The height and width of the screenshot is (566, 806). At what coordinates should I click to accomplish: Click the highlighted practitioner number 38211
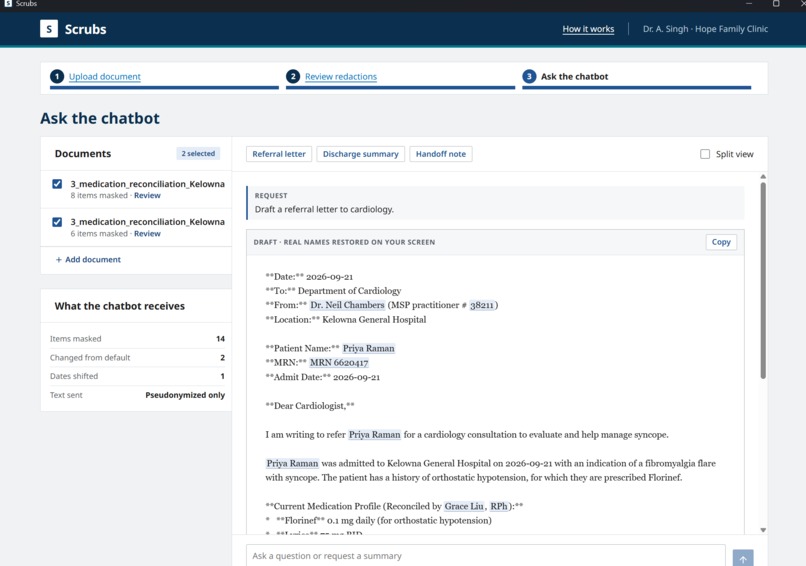tap(482, 305)
